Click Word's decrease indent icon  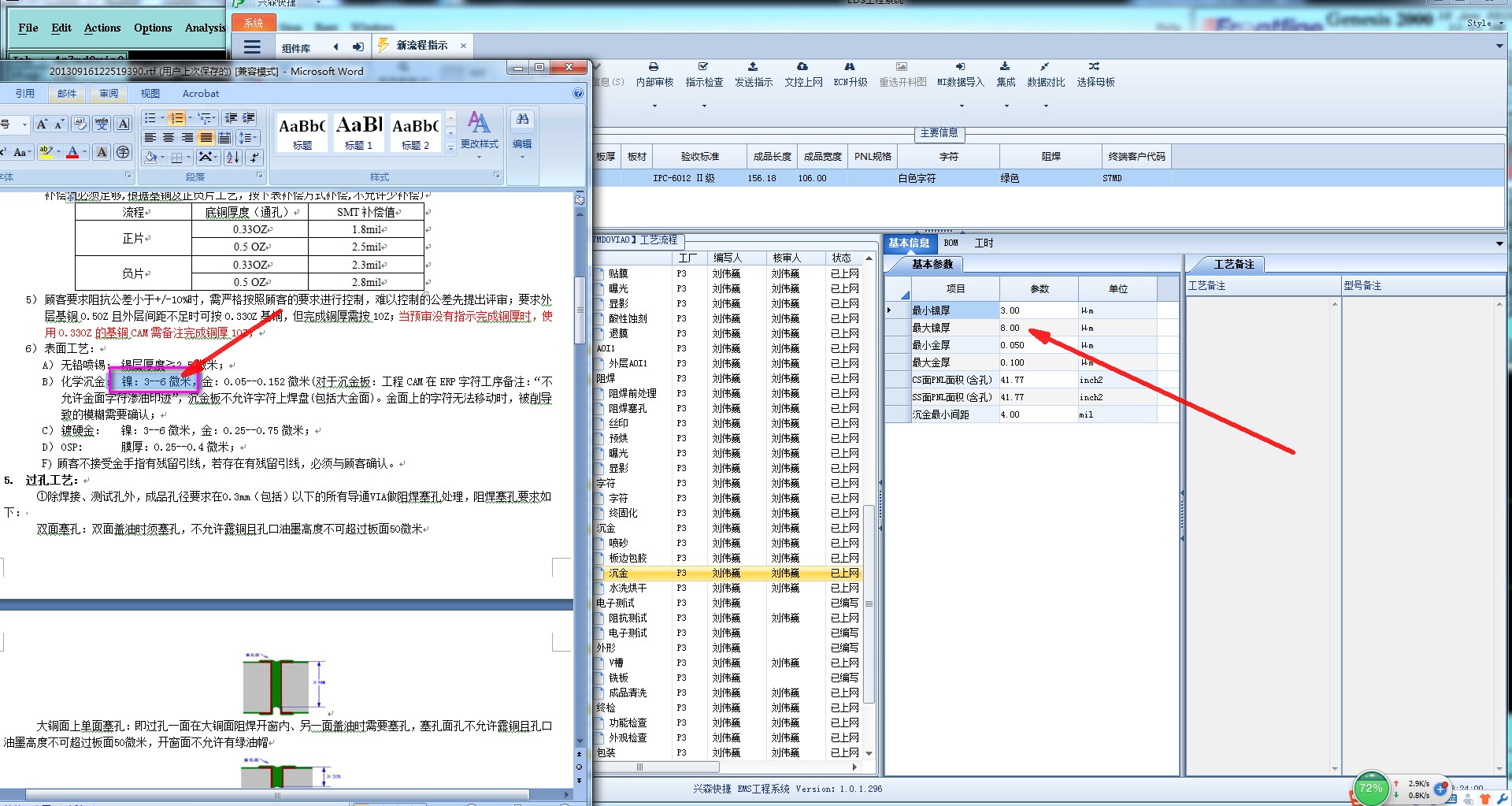coord(231,118)
